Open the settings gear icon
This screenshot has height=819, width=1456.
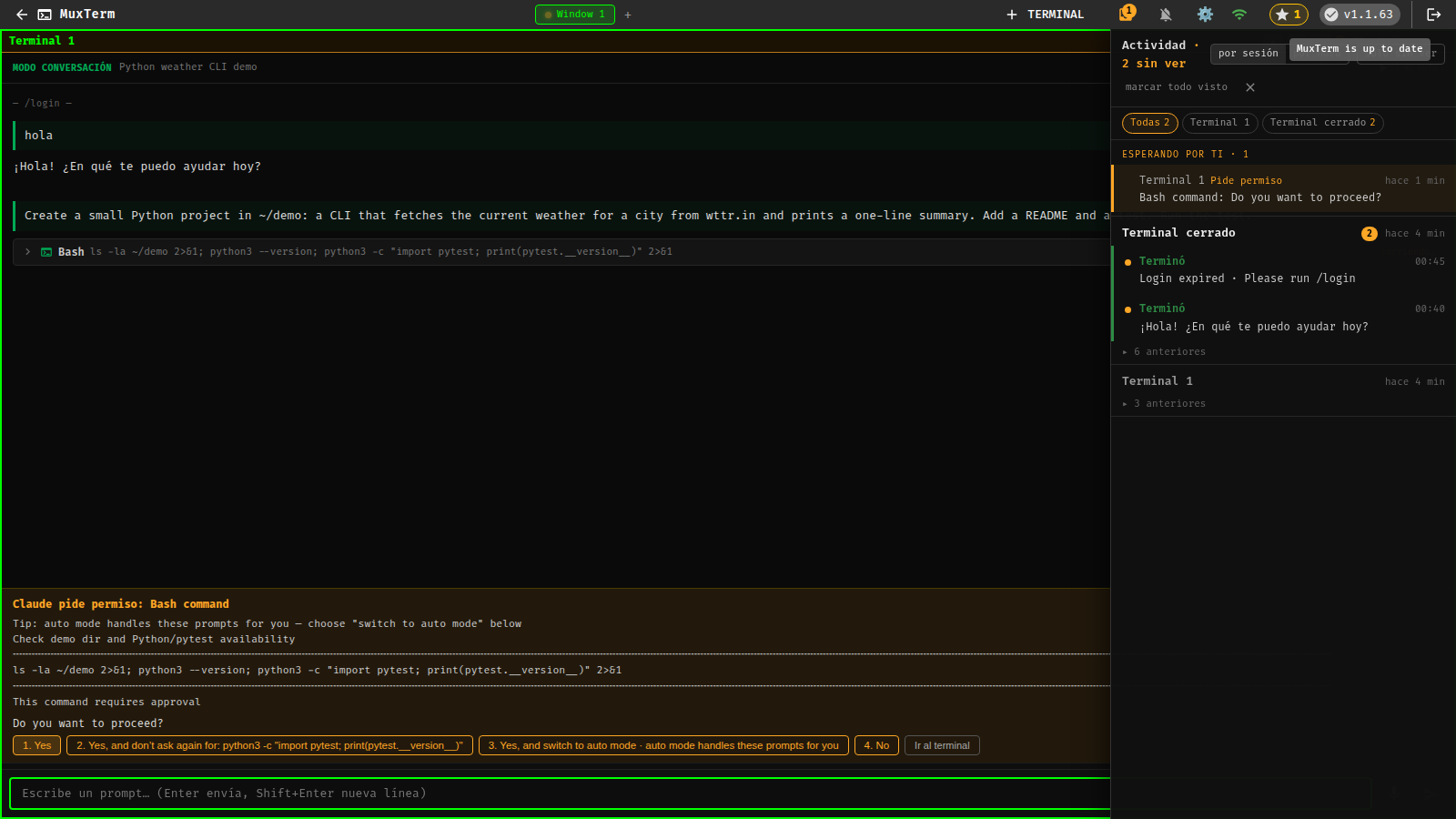coord(1205,15)
